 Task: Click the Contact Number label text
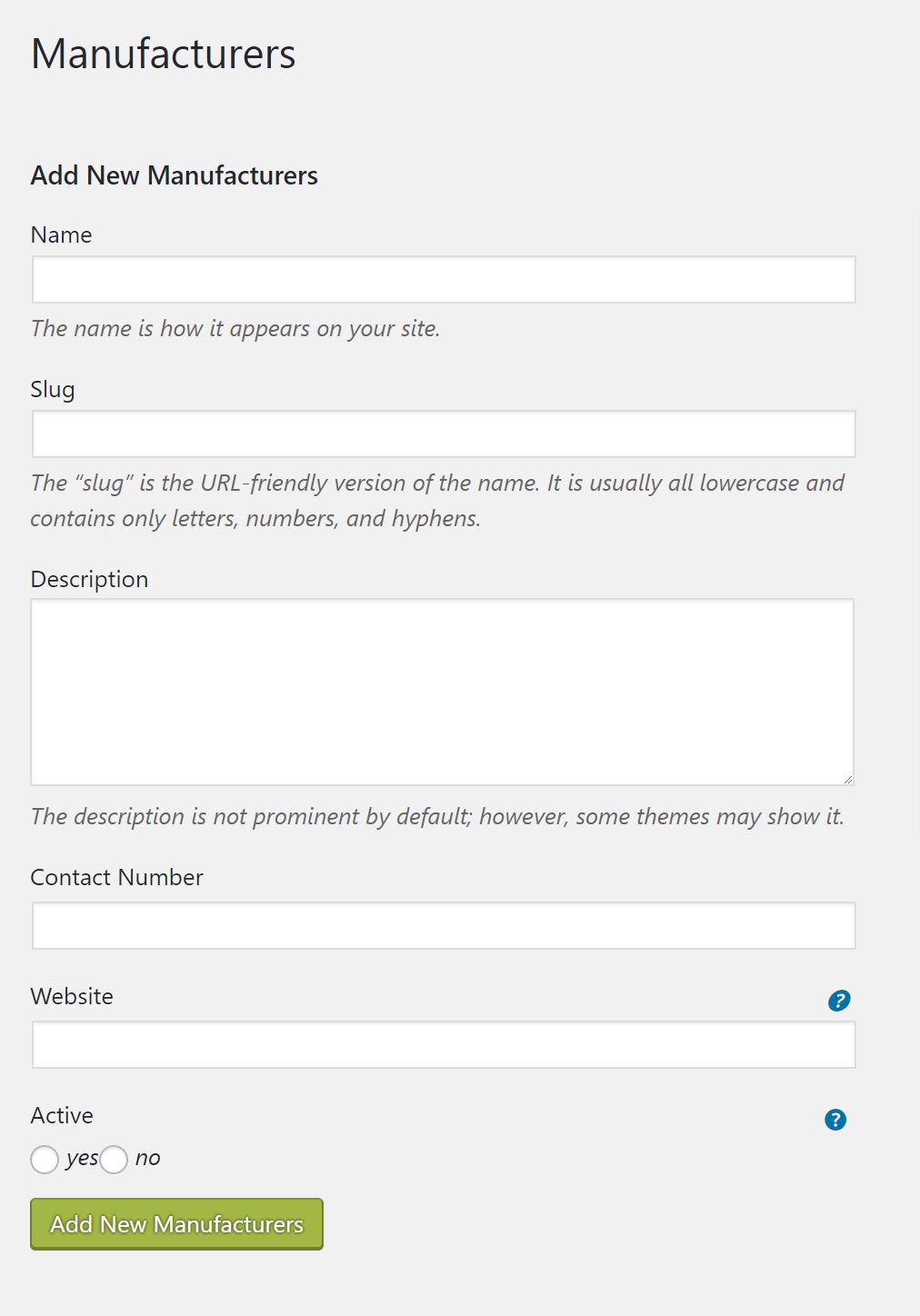coord(116,877)
